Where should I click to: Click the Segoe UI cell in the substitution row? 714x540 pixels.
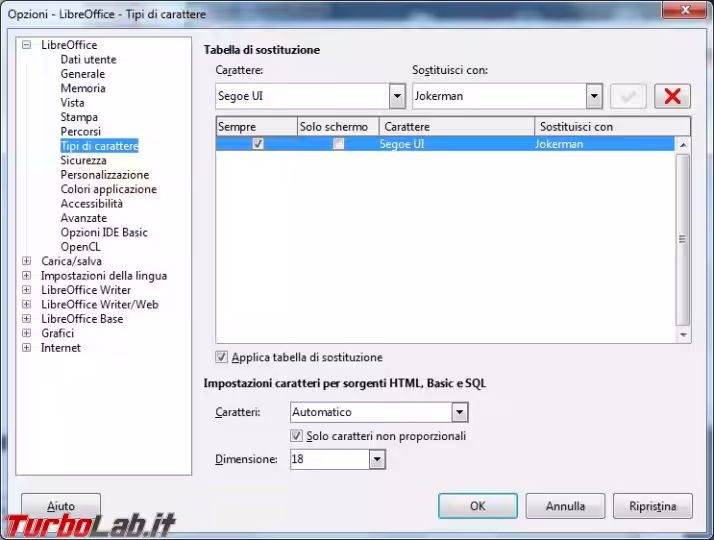click(402, 144)
